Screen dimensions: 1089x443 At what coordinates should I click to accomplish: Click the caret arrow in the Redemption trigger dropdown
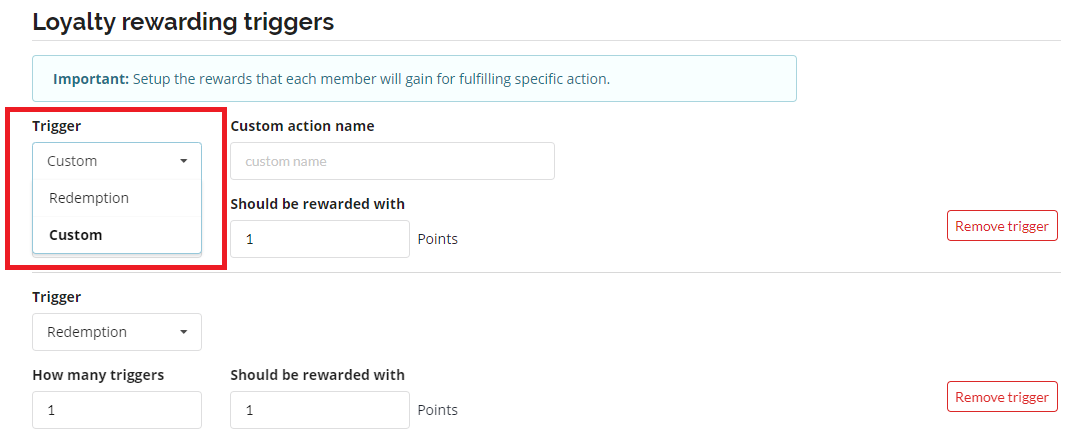pyautogui.click(x=184, y=332)
